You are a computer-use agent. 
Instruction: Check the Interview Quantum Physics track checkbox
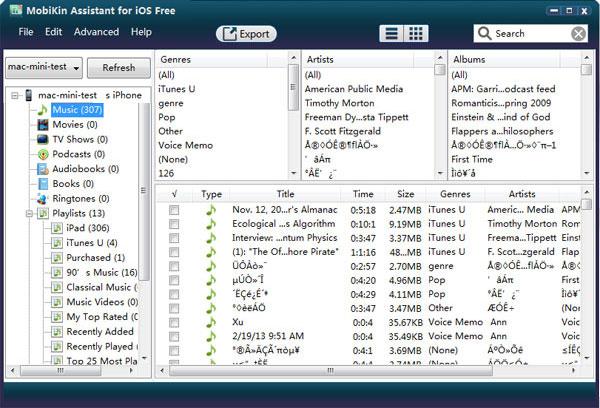(174, 238)
